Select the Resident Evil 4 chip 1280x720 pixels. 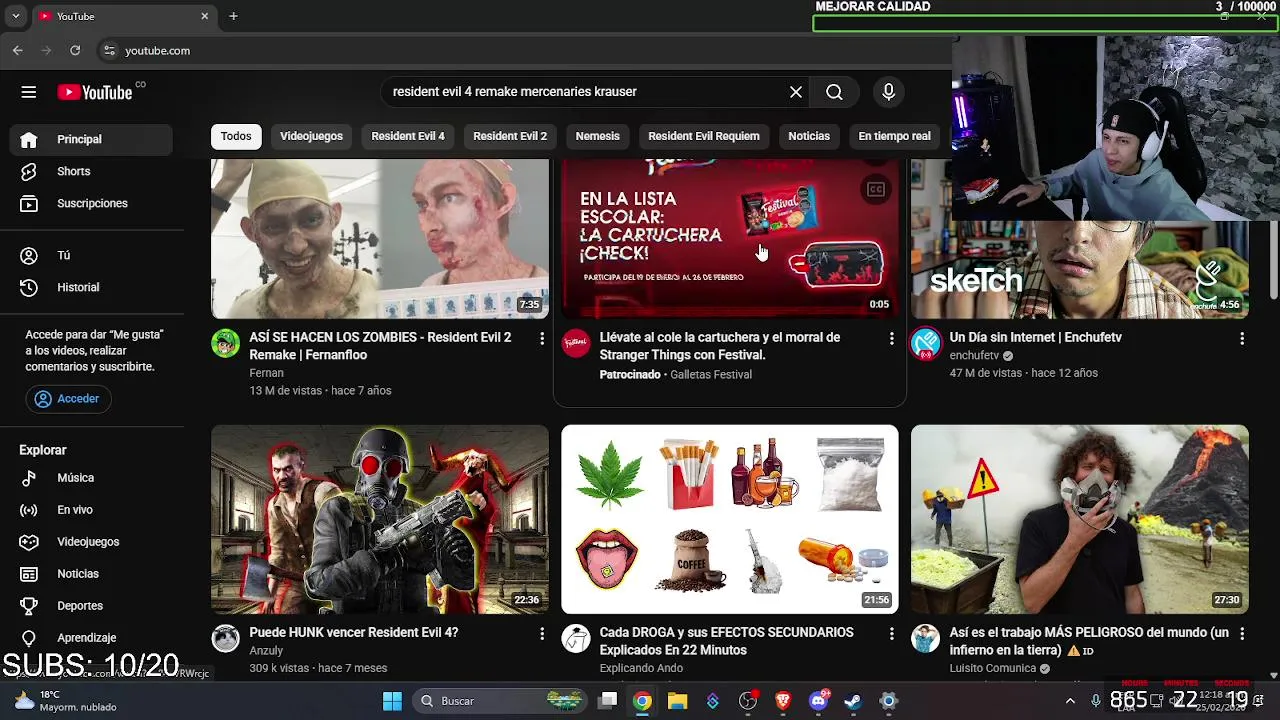pyautogui.click(x=408, y=136)
